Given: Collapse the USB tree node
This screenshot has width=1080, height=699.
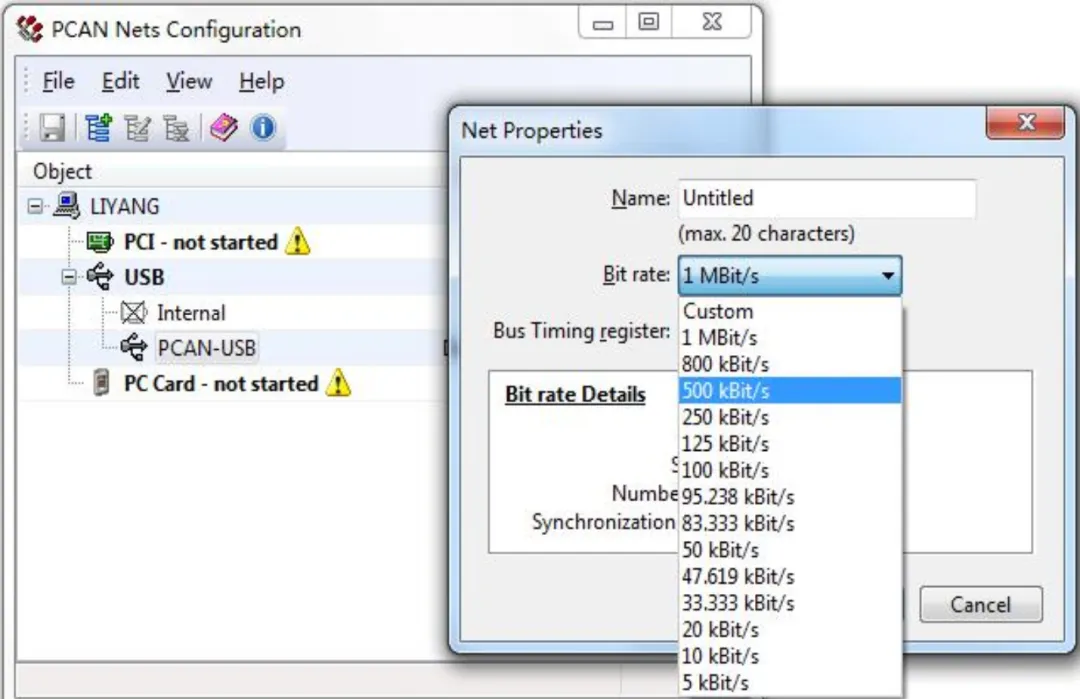Looking at the screenshot, I should click(69, 277).
